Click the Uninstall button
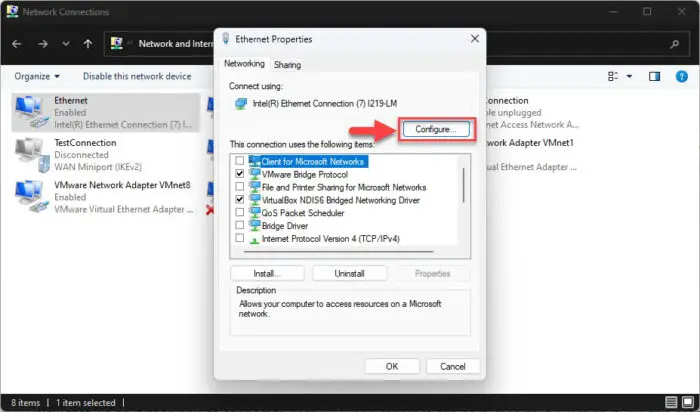This screenshot has width=700, height=412. tap(350, 273)
